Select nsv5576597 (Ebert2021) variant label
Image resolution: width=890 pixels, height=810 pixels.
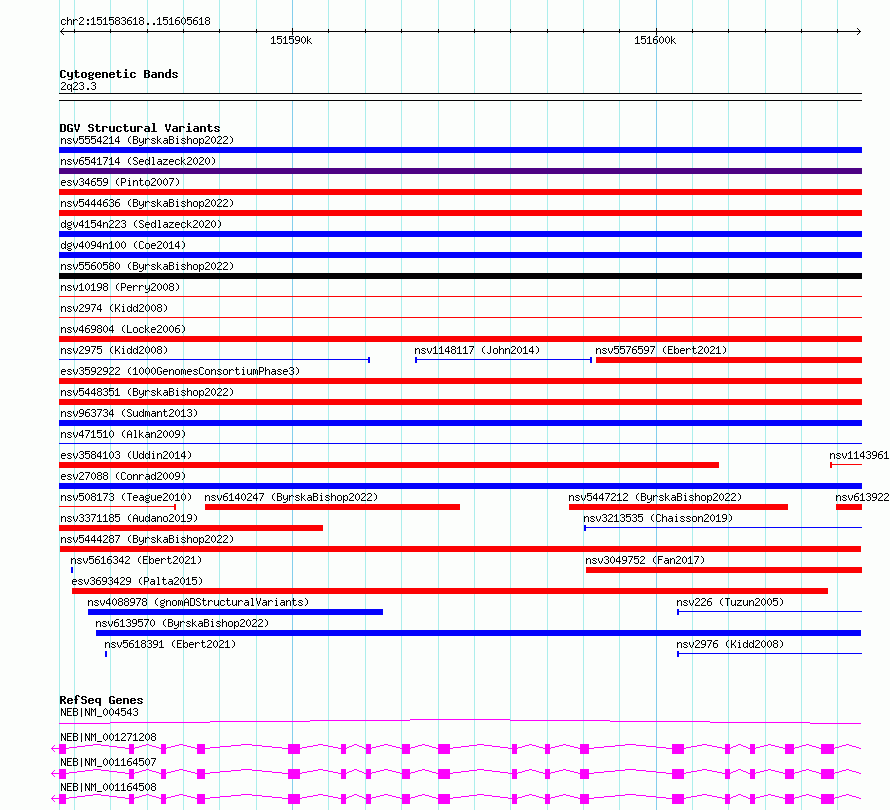coord(661,350)
